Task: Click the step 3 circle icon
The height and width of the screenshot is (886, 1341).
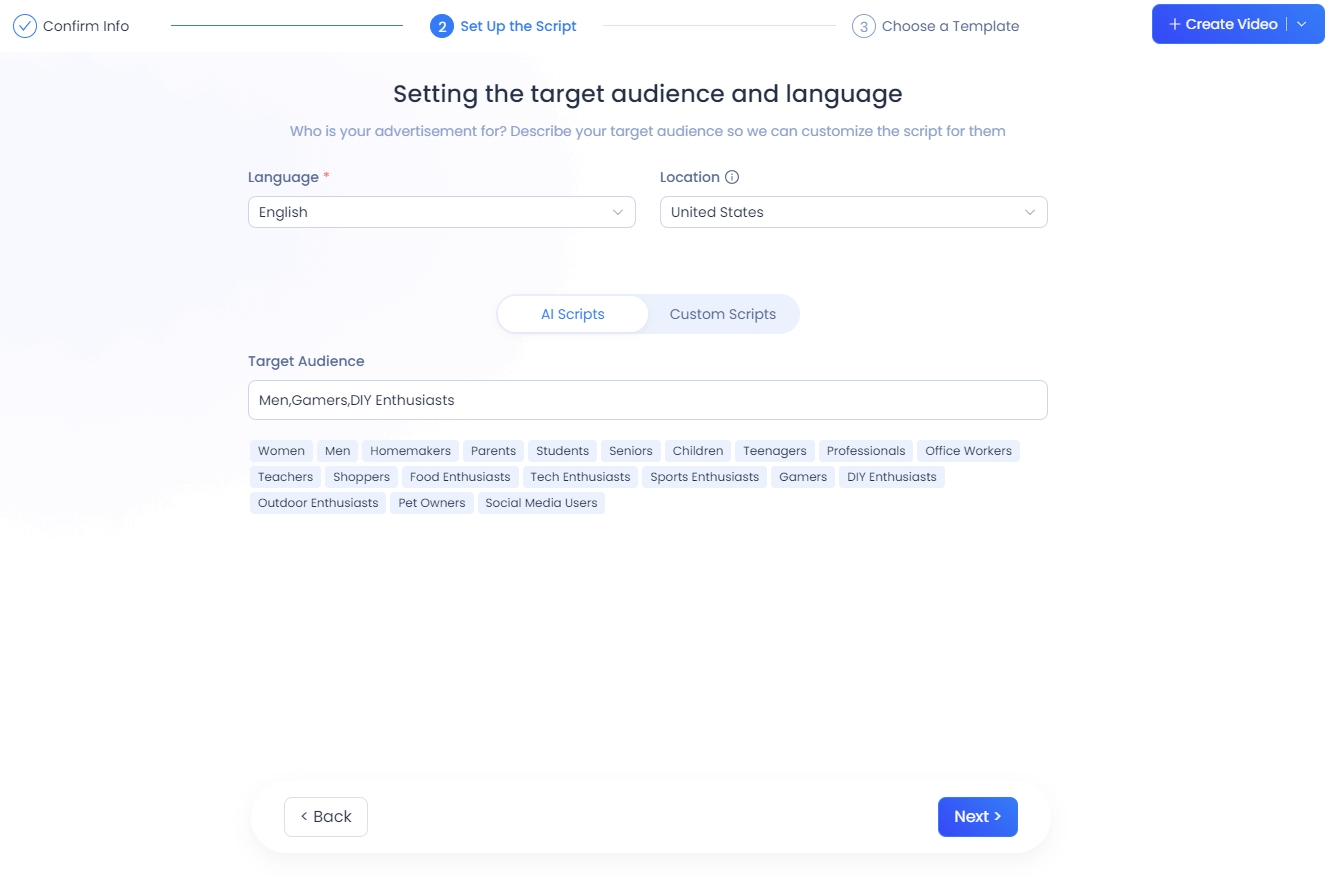Action: coord(863,26)
